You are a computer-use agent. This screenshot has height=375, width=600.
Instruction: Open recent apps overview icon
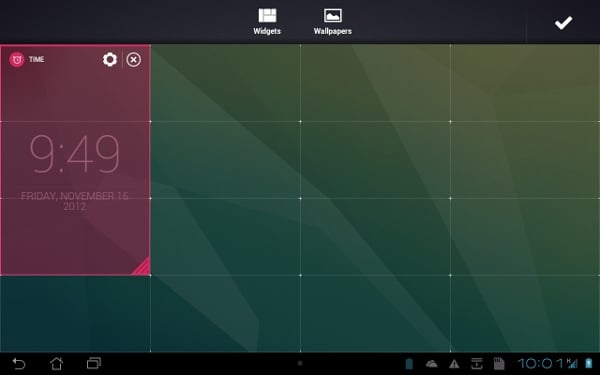(94, 363)
